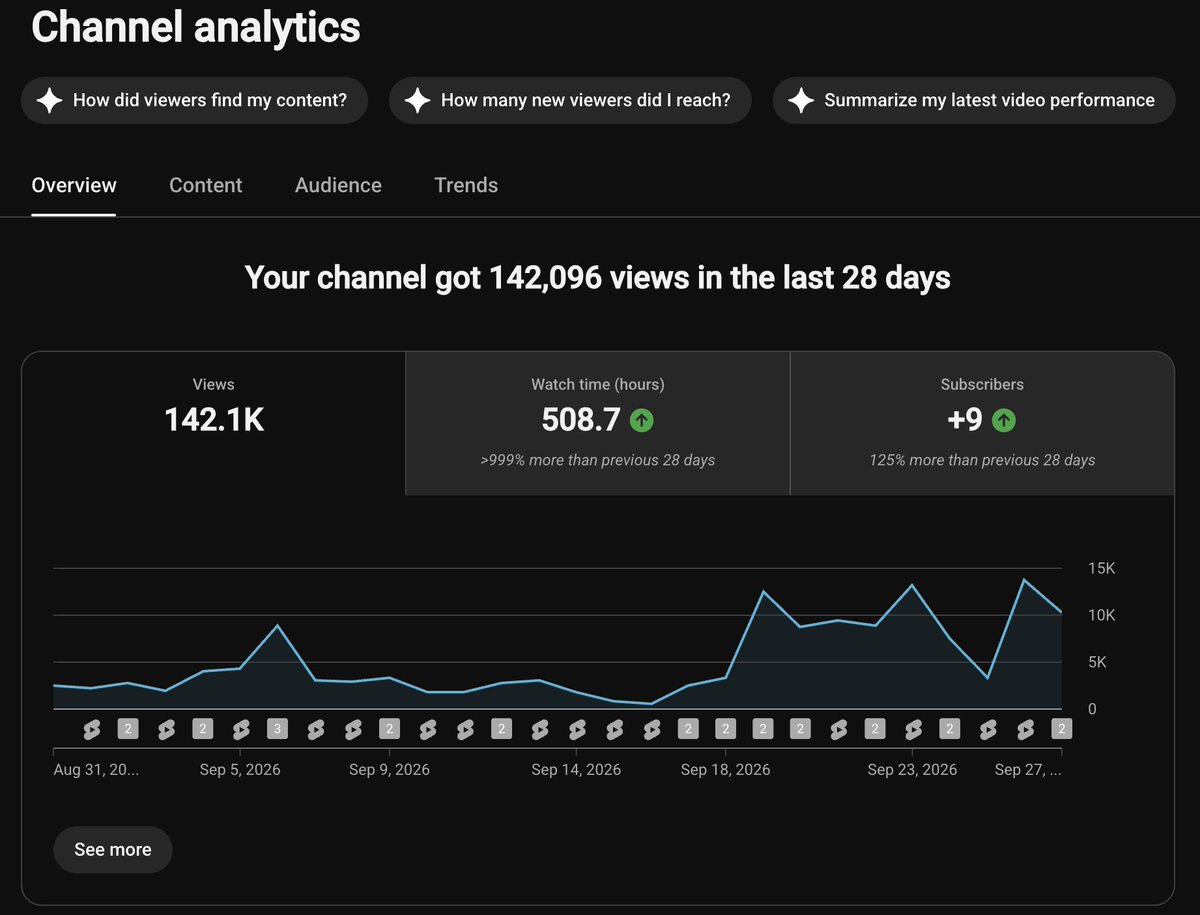The image size is (1200, 915).
Task: Click the Shorts marker above the Sep 14, 2026 tick
Action: point(576,729)
